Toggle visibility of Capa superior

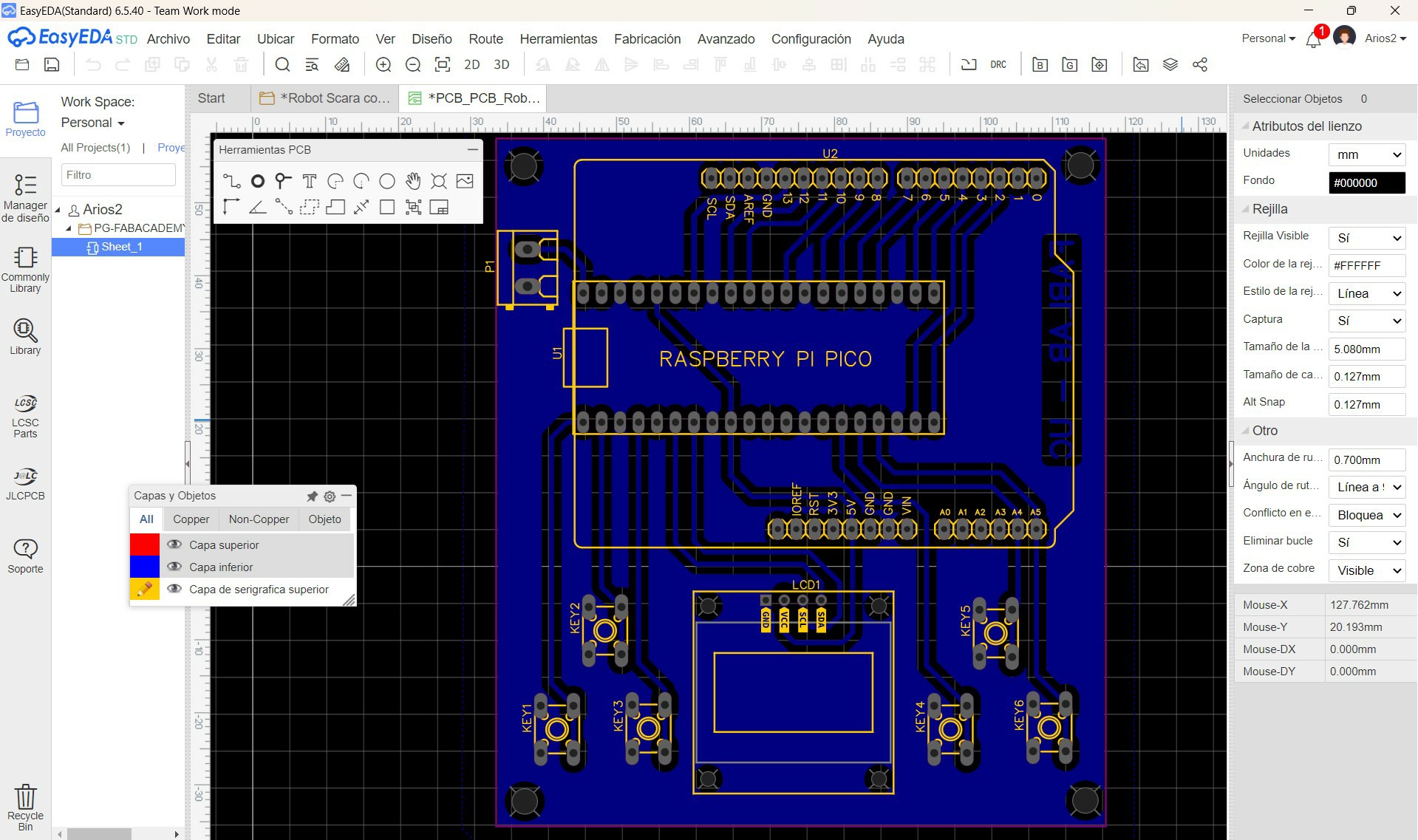[174, 544]
